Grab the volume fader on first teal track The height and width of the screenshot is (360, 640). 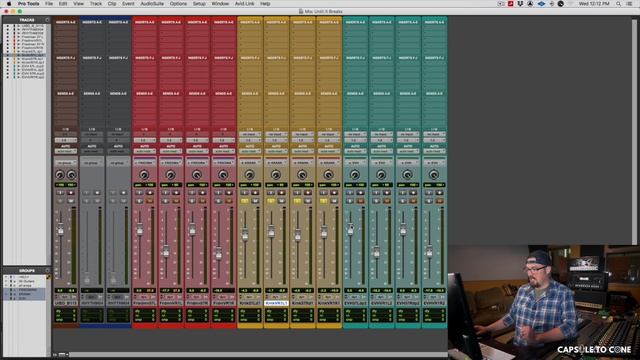(350, 229)
